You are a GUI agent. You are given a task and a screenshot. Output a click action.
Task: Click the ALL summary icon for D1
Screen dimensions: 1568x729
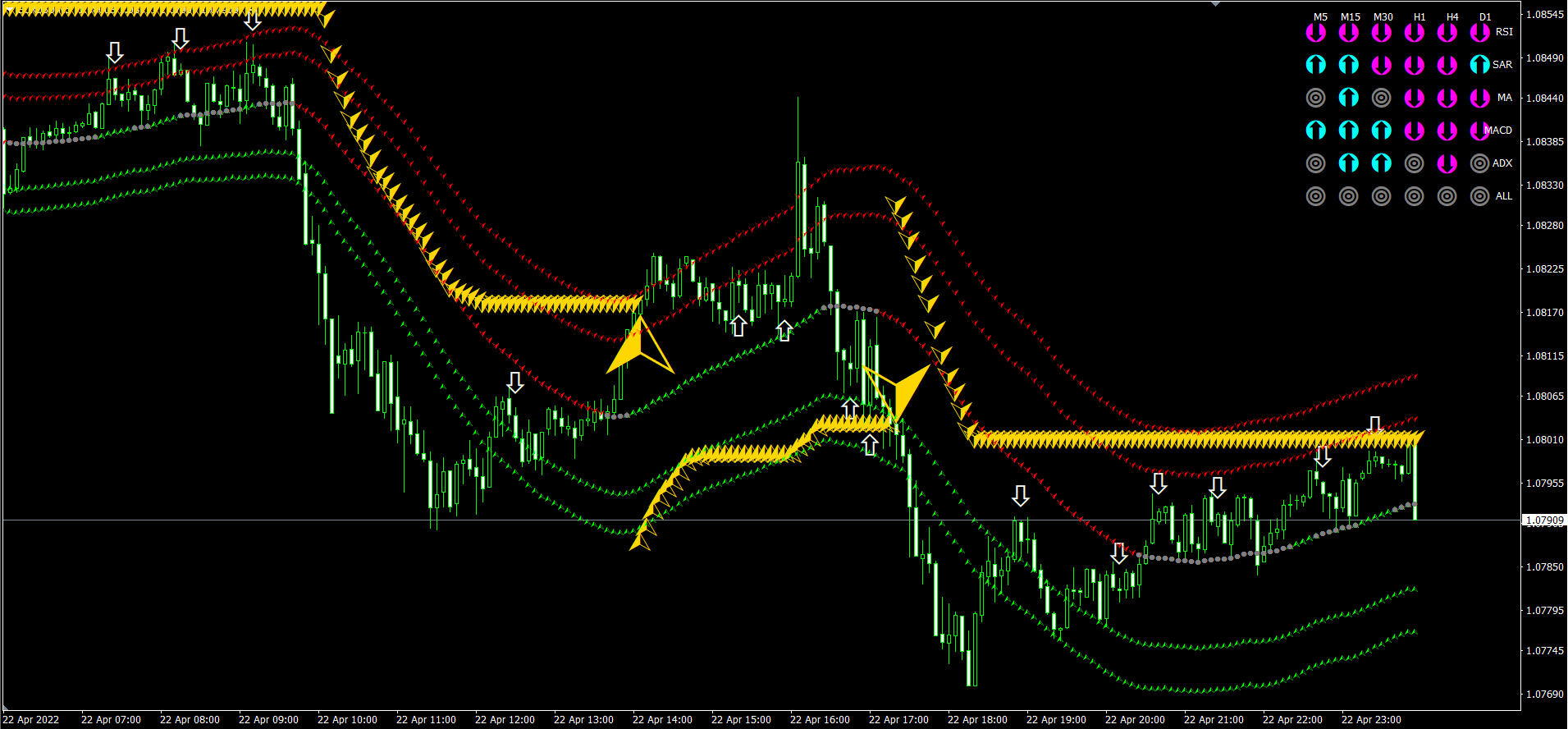[1480, 196]
